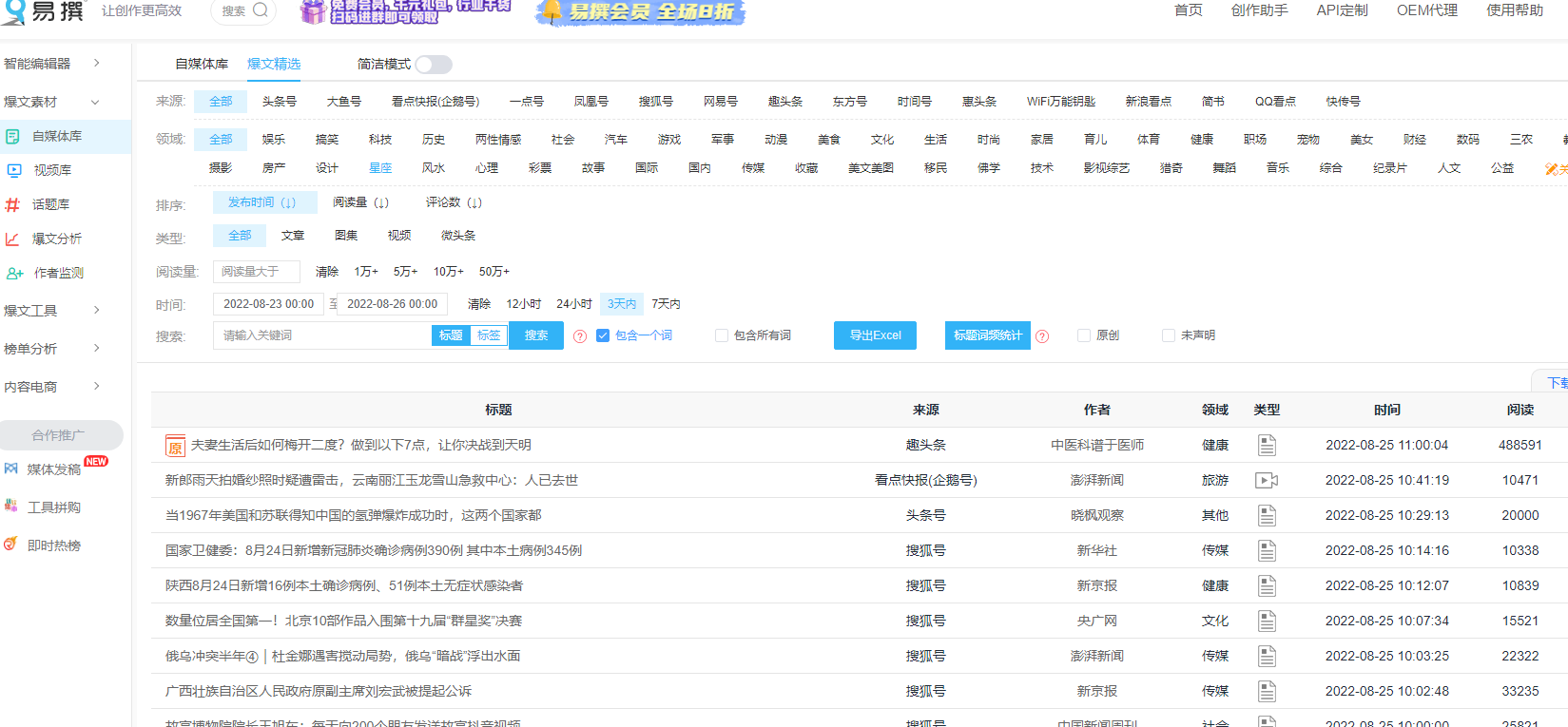Open article 夫妻生活后如何梅开二度
The image size is (1568, 727).
pyautogui.click(x=361, y=445)
